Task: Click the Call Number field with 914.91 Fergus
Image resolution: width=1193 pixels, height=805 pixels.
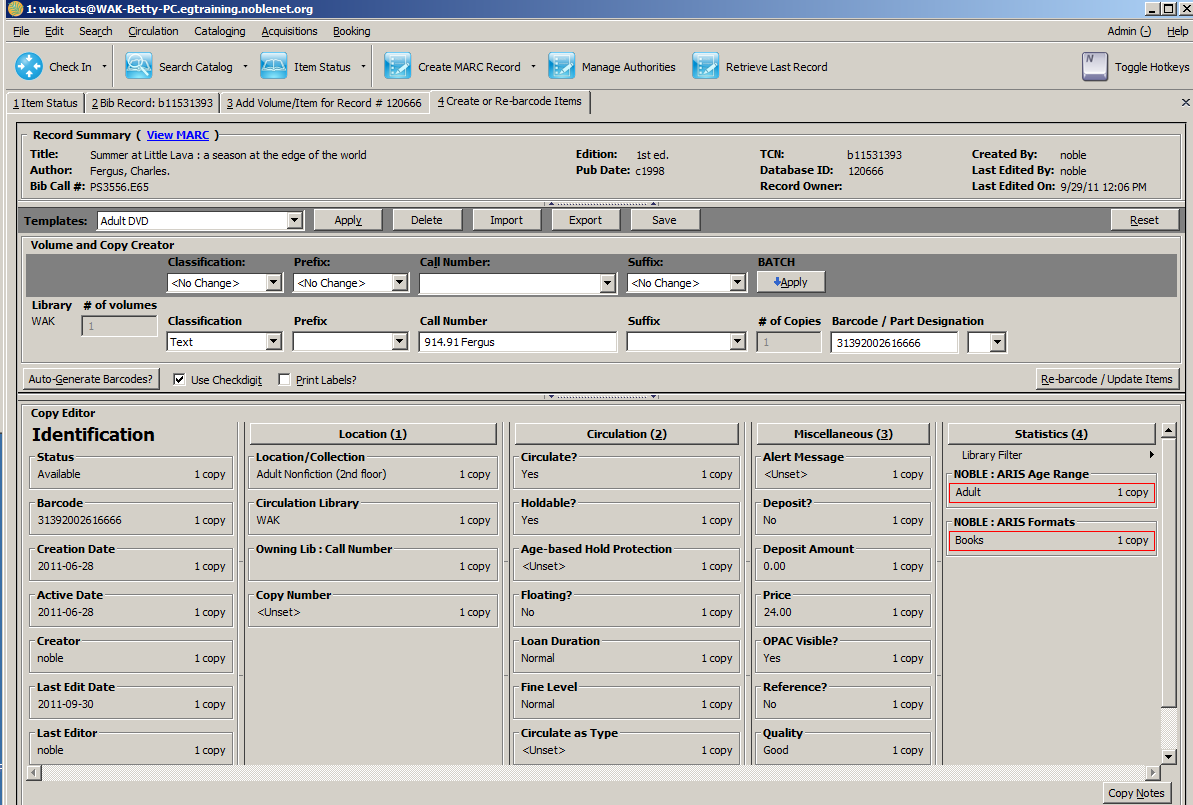Action: pos(517,342)
